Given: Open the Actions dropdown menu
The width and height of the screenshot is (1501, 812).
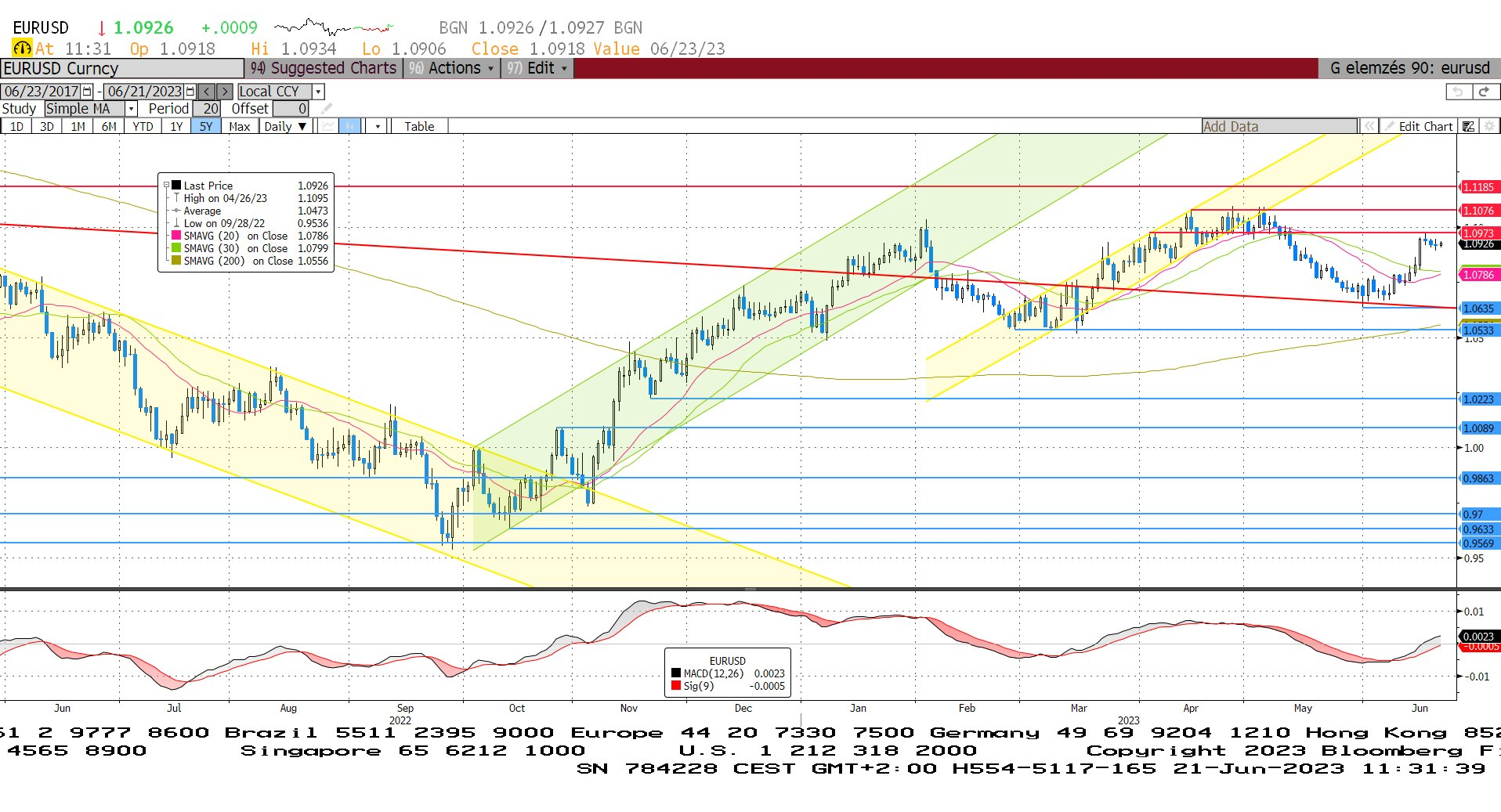Looking at the screenshot, I should (x=452, y=68).
